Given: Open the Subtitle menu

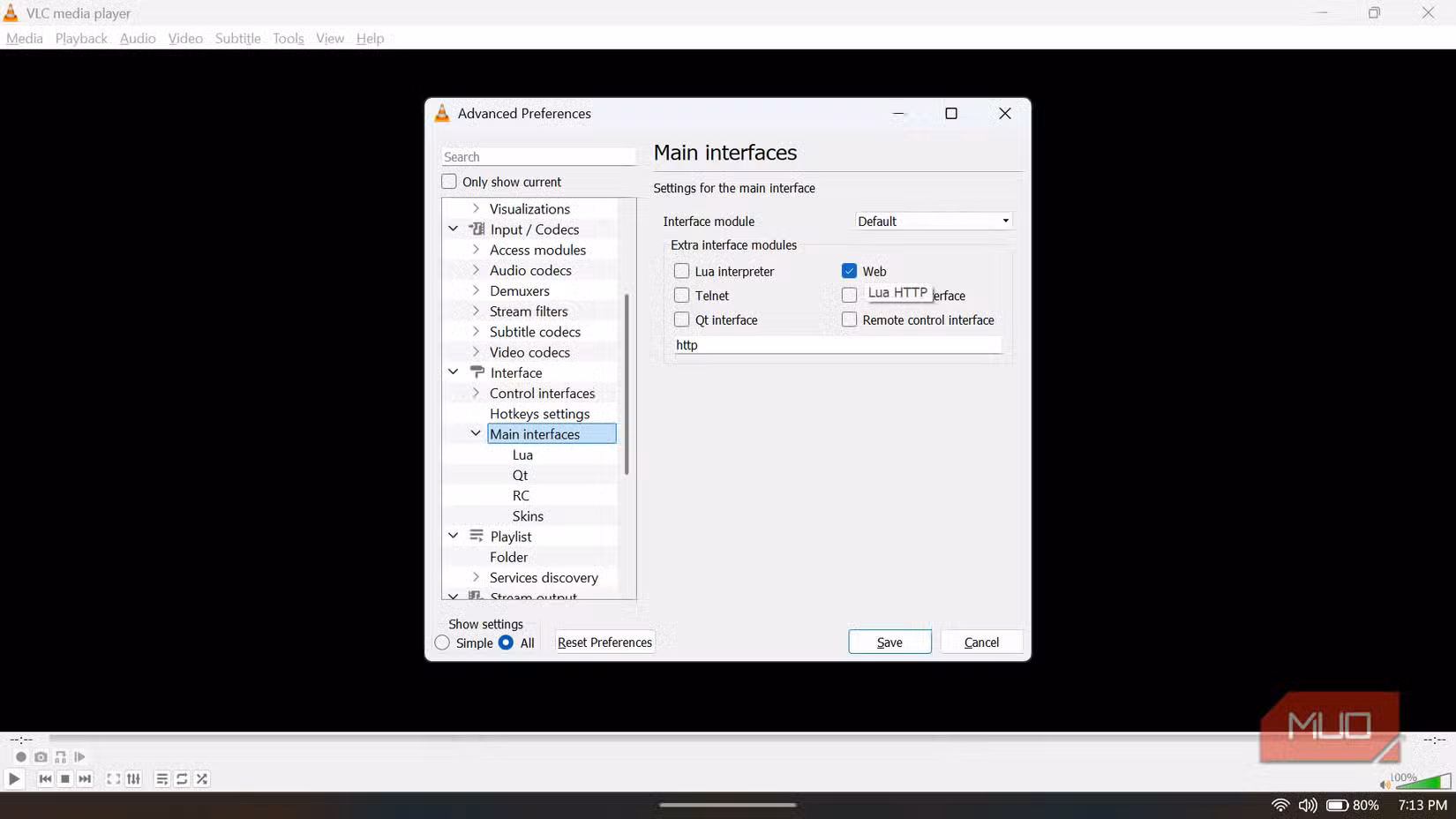Looking at the screenshot, I should [x=238, y=38].
